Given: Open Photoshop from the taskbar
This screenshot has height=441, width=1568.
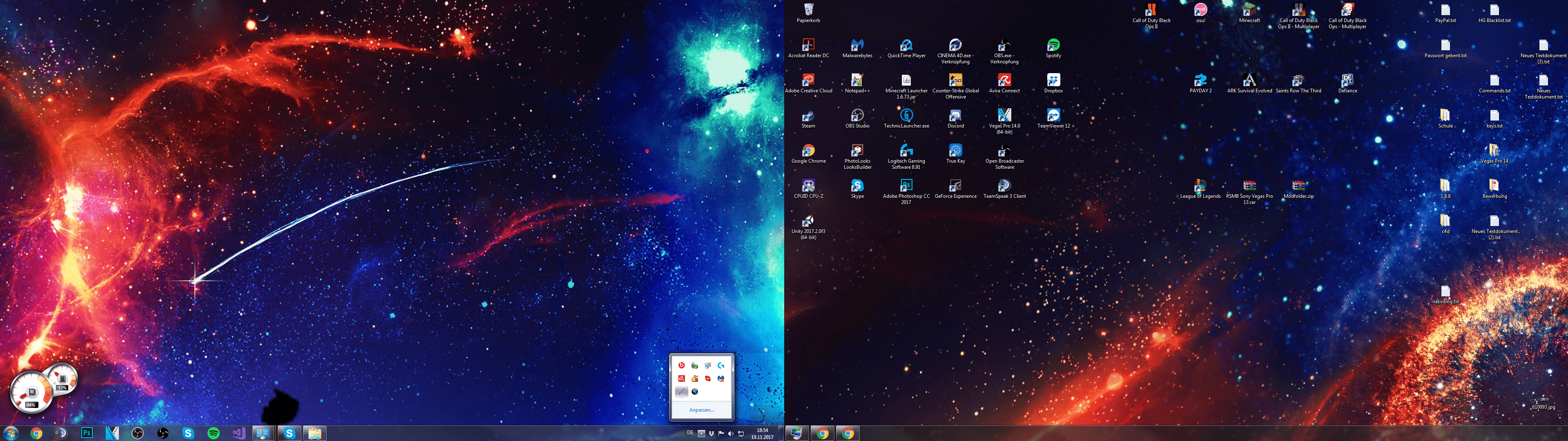Looking at the screenshot, I should pyautogui.click(x=87, y=433).
